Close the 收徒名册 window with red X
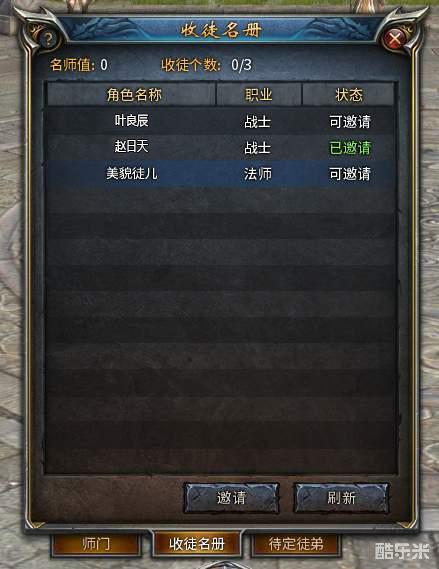439x569 pixels. tap(395, 39)
